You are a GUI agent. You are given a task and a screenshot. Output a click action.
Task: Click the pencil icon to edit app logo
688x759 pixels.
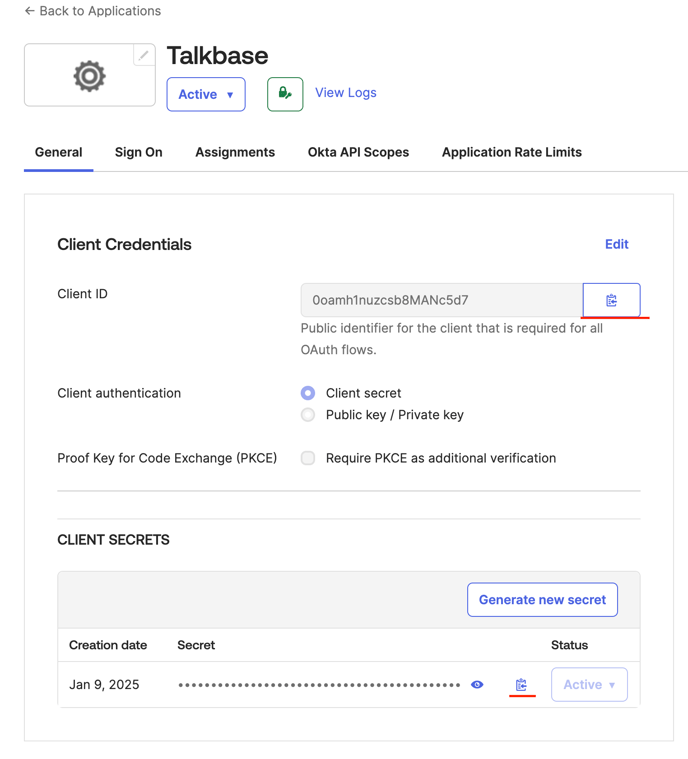(144, 55)
